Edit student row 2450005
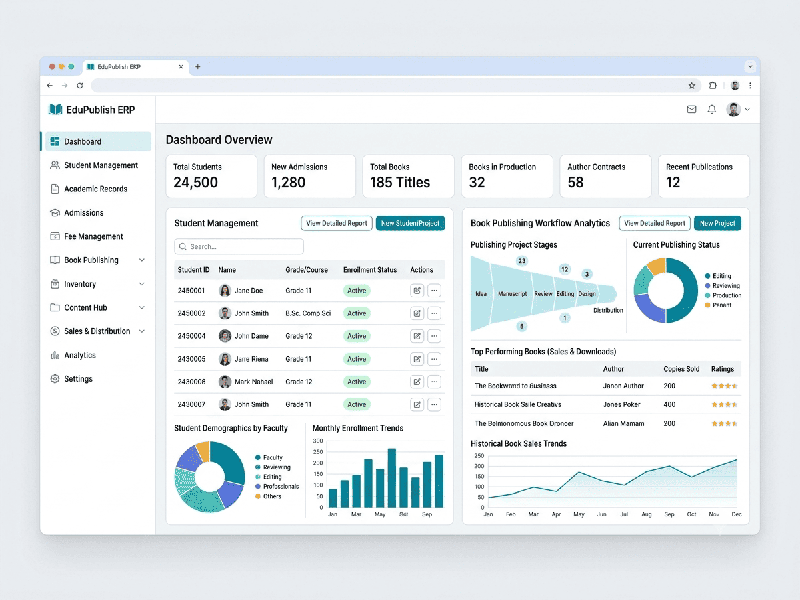Image resolution: width=800 pixels, height=600 pixels. coord(417,359)
